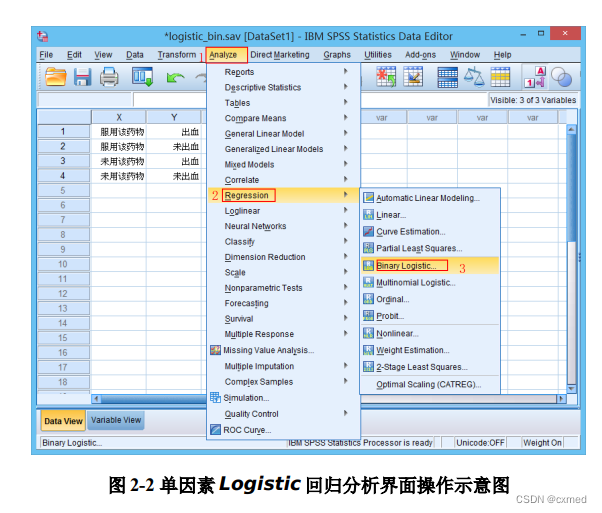This screenshot has height=513, width=602.
Task: Click the Split File toolbar icon
Action: pyautogui.click(x=448, y=77)
